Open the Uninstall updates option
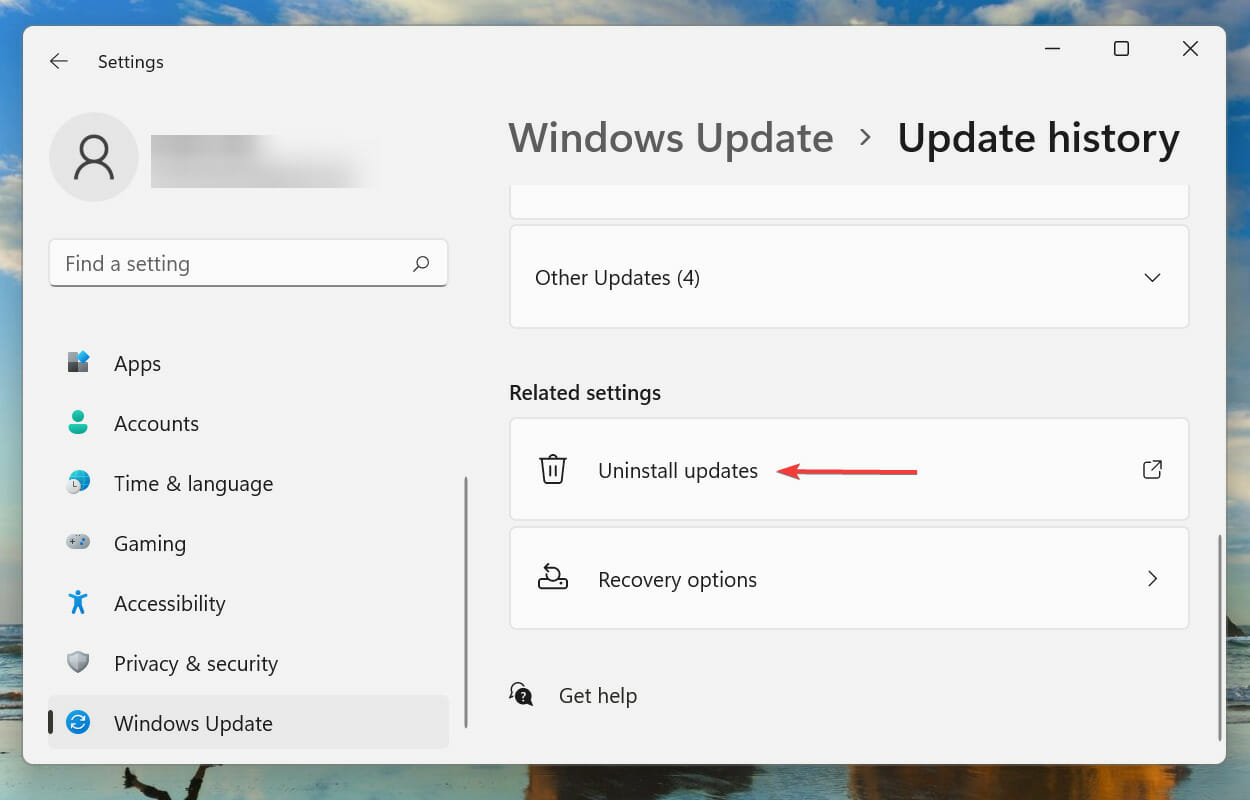The width and height of the screenshot is (1250, 800). [x=849, y=469]
